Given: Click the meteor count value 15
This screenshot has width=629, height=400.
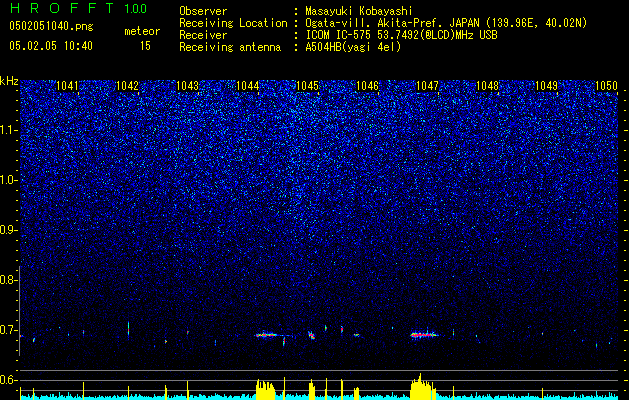Looking at the screenshot, I should [145, 46].
